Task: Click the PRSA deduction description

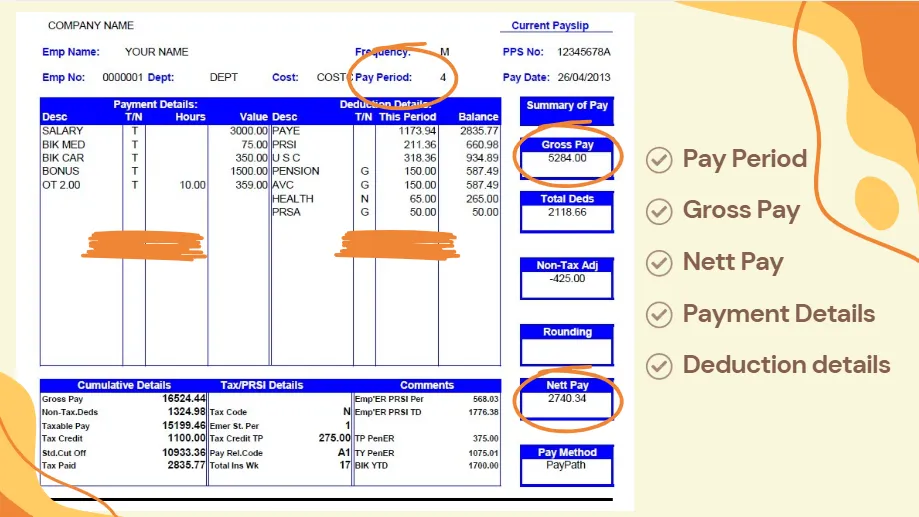Action: click(x=286, y=212)
